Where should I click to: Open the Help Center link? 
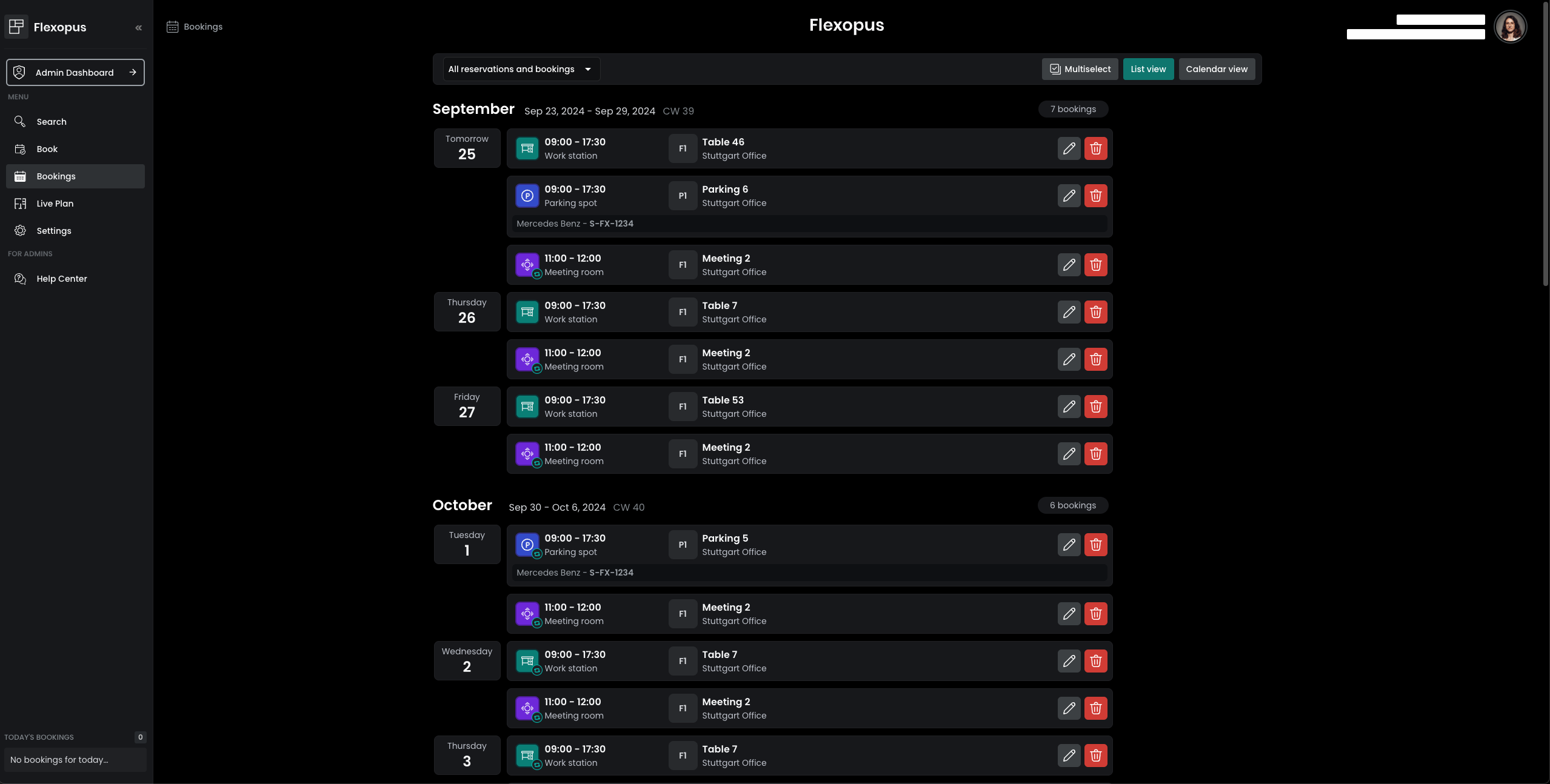click(62, 279)
